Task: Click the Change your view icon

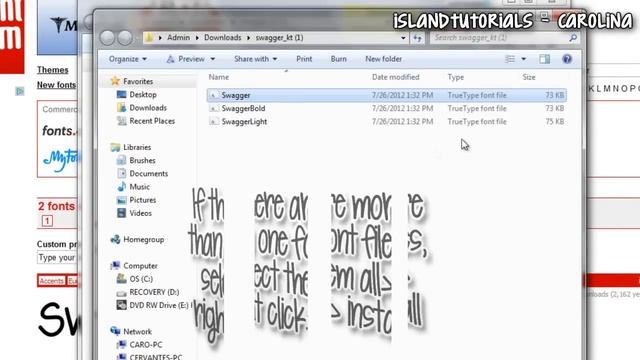Action: click(510, 59)
